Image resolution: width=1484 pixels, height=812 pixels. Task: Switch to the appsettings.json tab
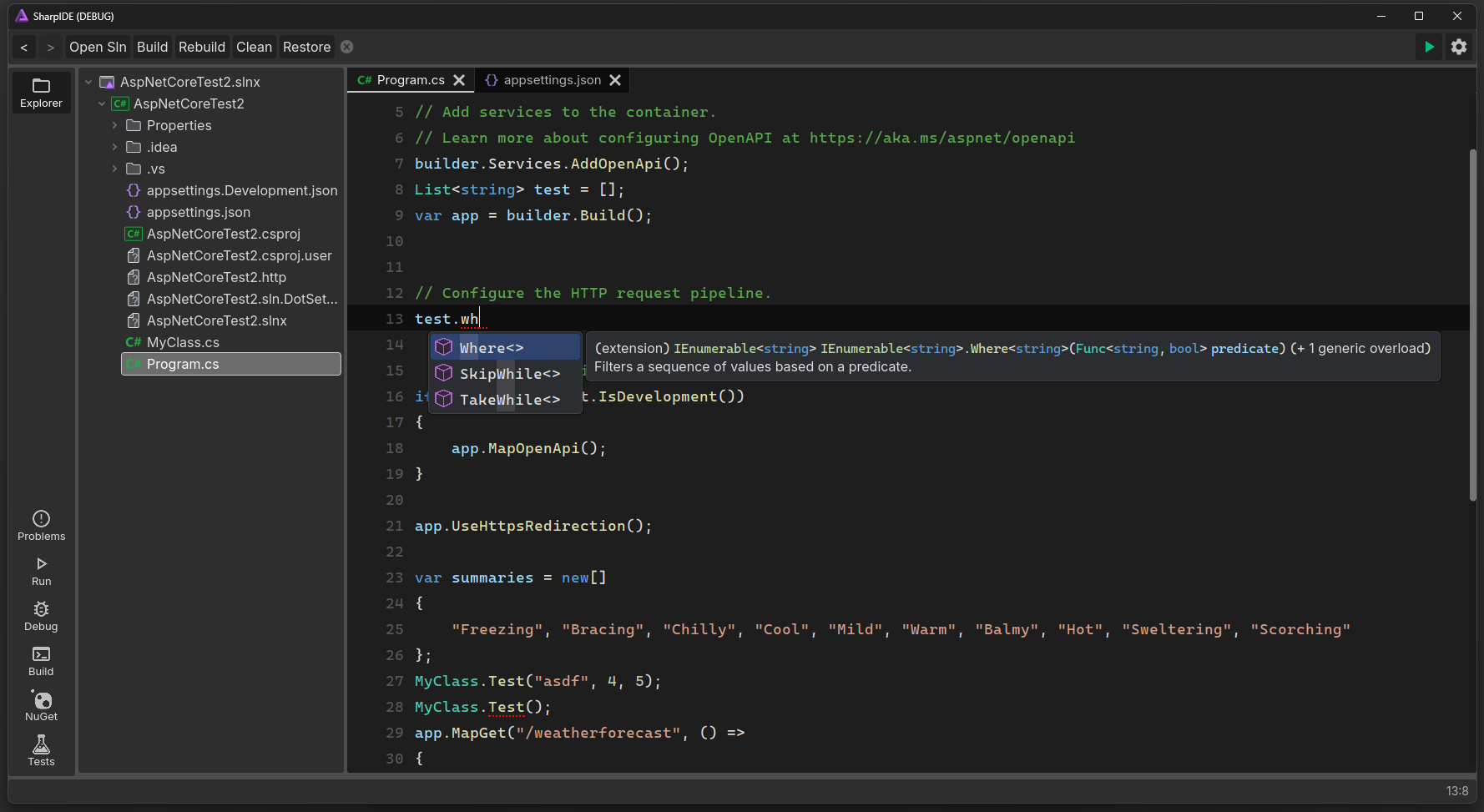pos(552,80)
